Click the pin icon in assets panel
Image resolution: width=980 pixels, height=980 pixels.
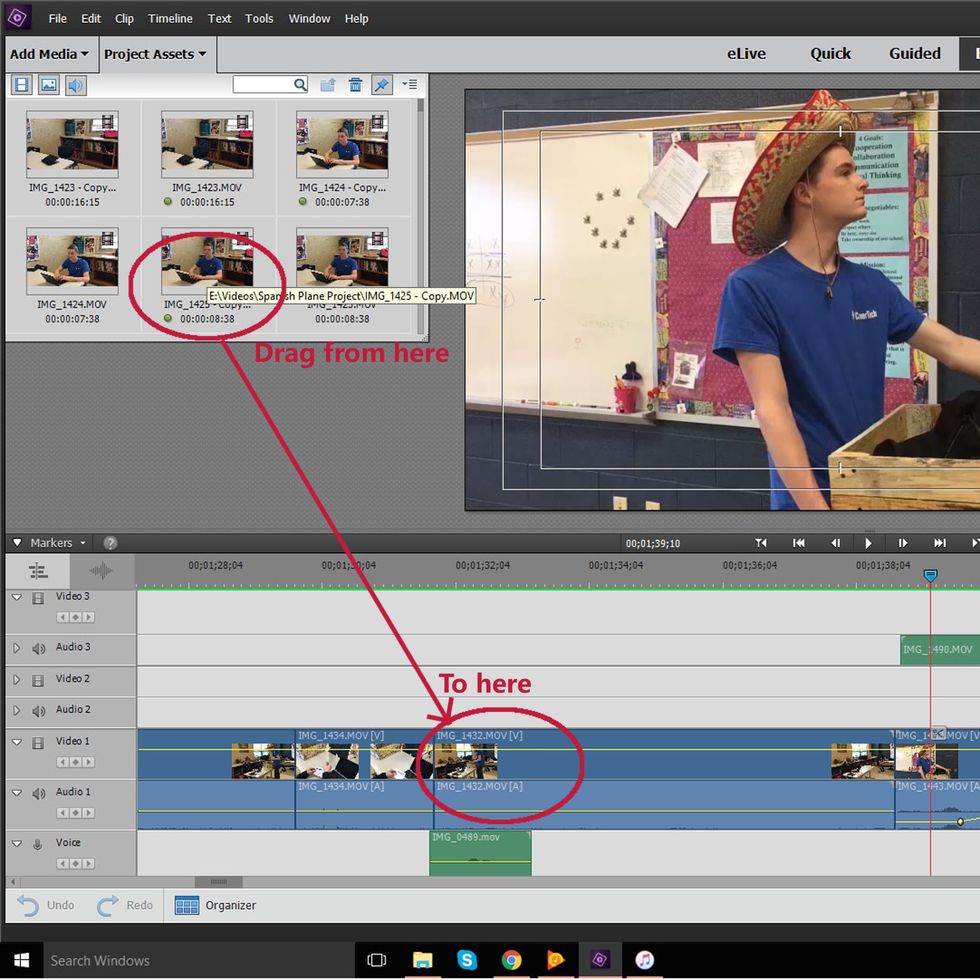(381, 85)
